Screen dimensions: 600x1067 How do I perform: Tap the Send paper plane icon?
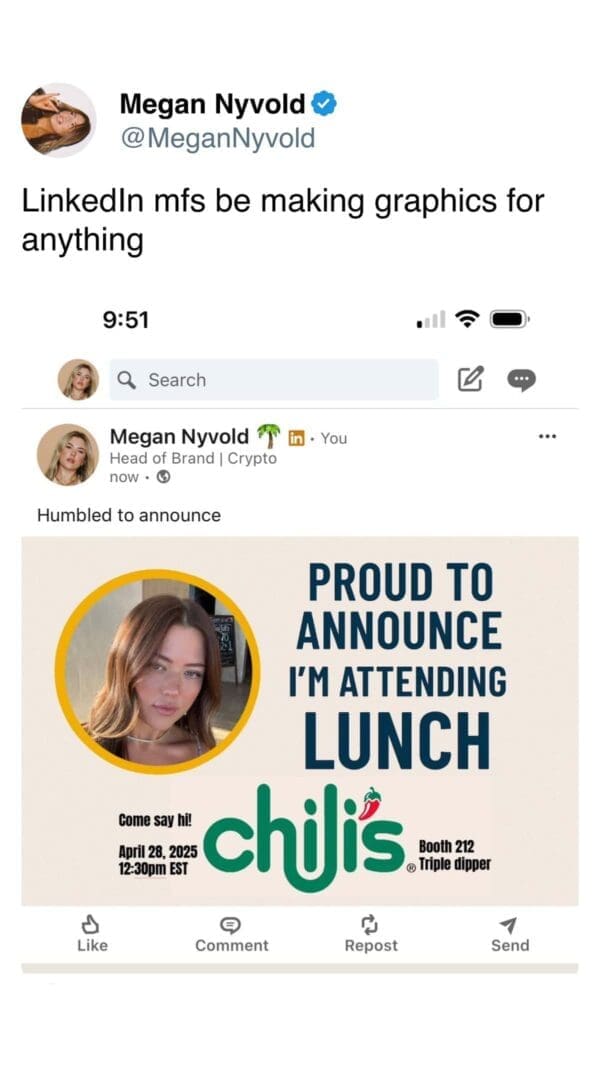pyautogui.click(x=509, y=924)
